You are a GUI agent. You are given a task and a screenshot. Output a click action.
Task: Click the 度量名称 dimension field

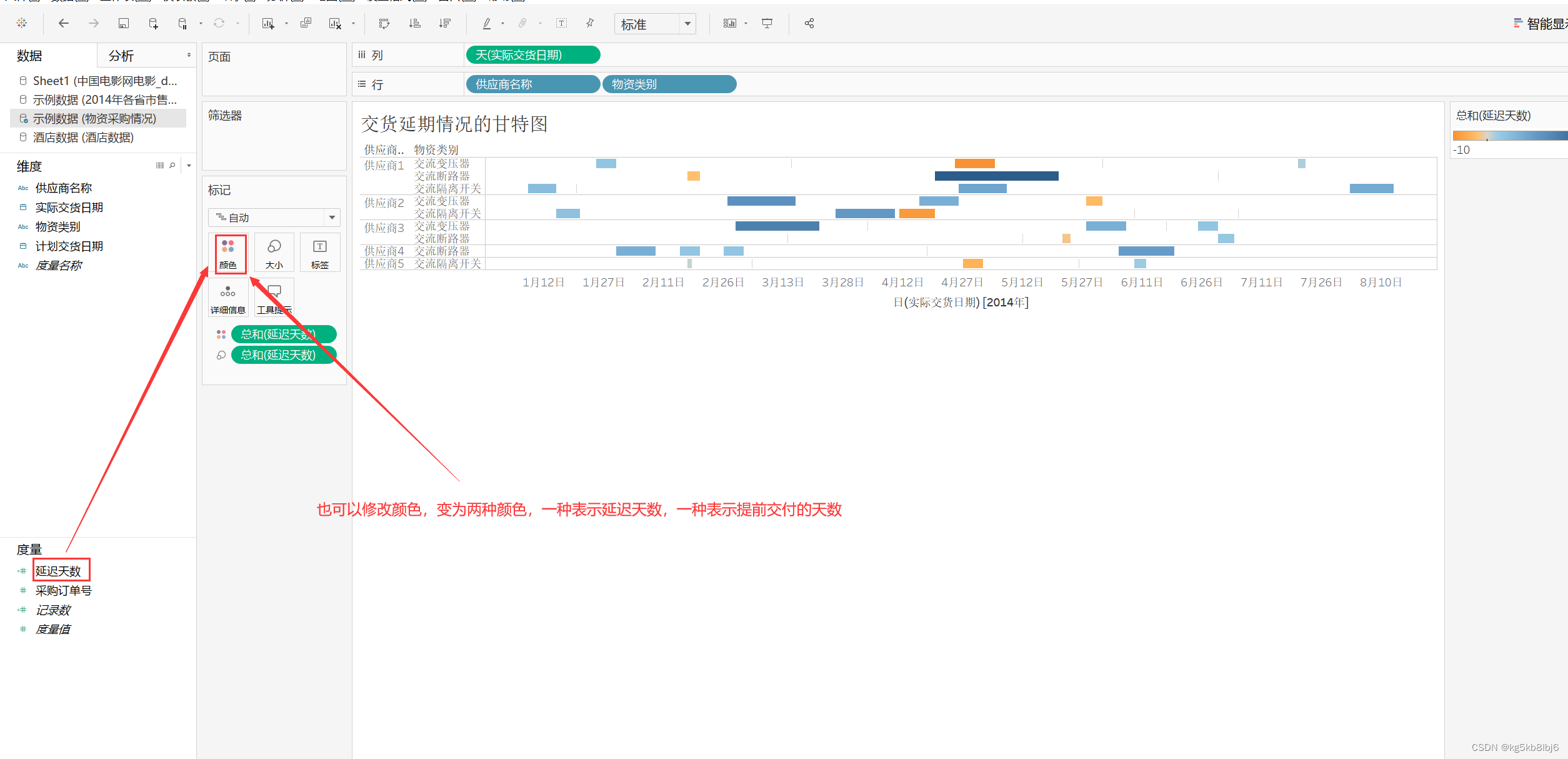(x=59, y=266)
